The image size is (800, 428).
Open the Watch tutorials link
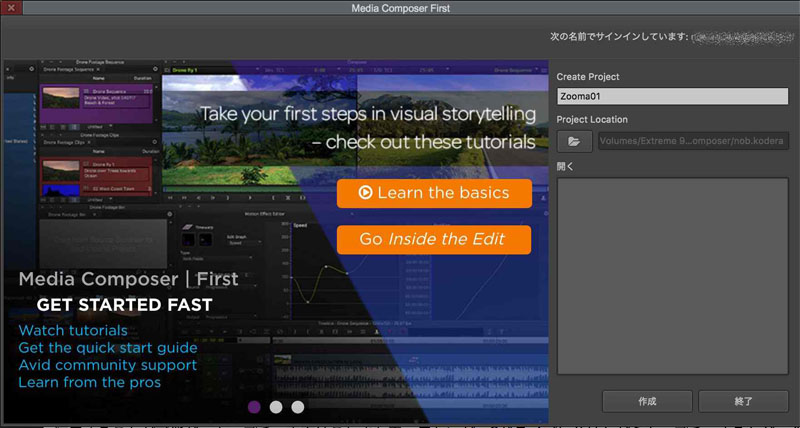click(73, 331)
